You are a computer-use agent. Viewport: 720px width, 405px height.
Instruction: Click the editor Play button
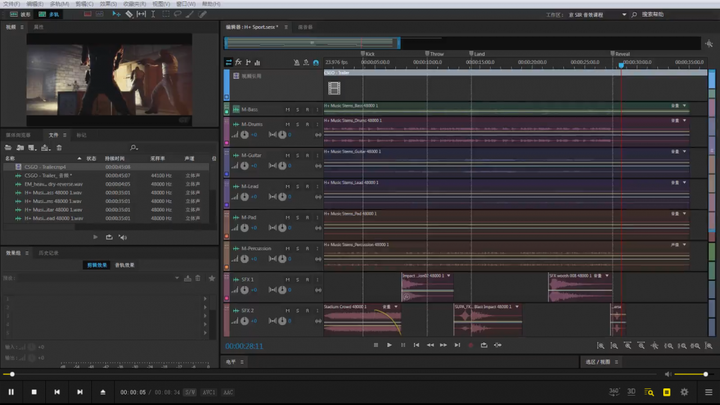click(x=389, y=345)
